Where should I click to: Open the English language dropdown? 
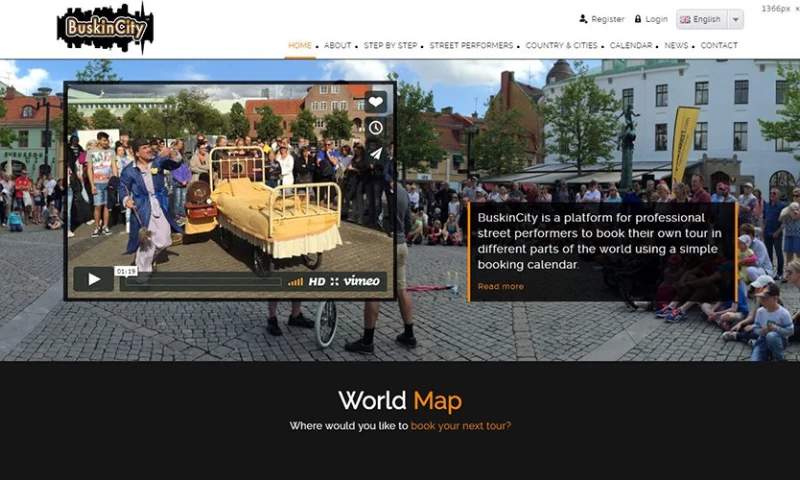tap(700, 19)
